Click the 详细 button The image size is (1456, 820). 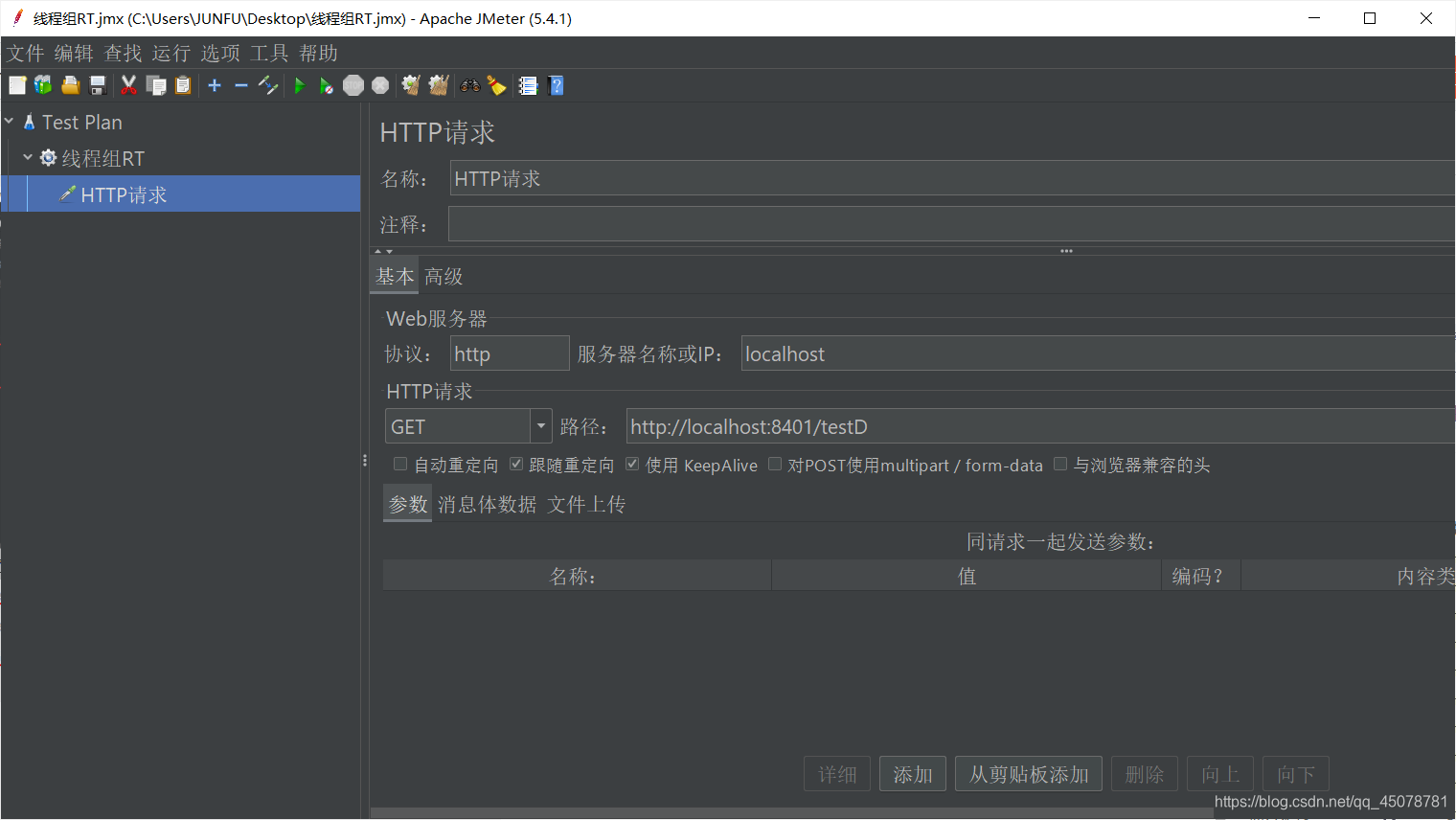point(837,774)
